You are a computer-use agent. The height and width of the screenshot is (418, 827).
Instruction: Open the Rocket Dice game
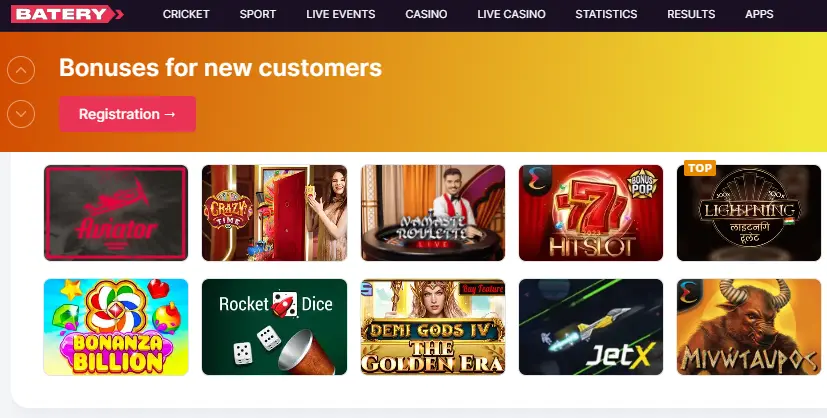[x=274, y=327]
